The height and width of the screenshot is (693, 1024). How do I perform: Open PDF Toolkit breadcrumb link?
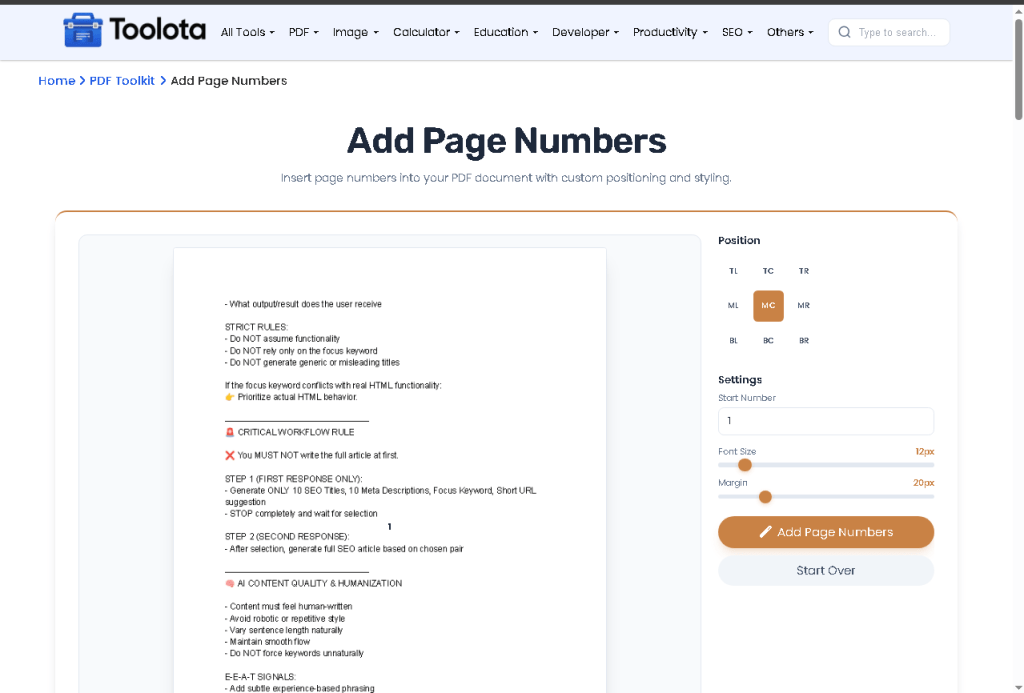pos(122,80)
